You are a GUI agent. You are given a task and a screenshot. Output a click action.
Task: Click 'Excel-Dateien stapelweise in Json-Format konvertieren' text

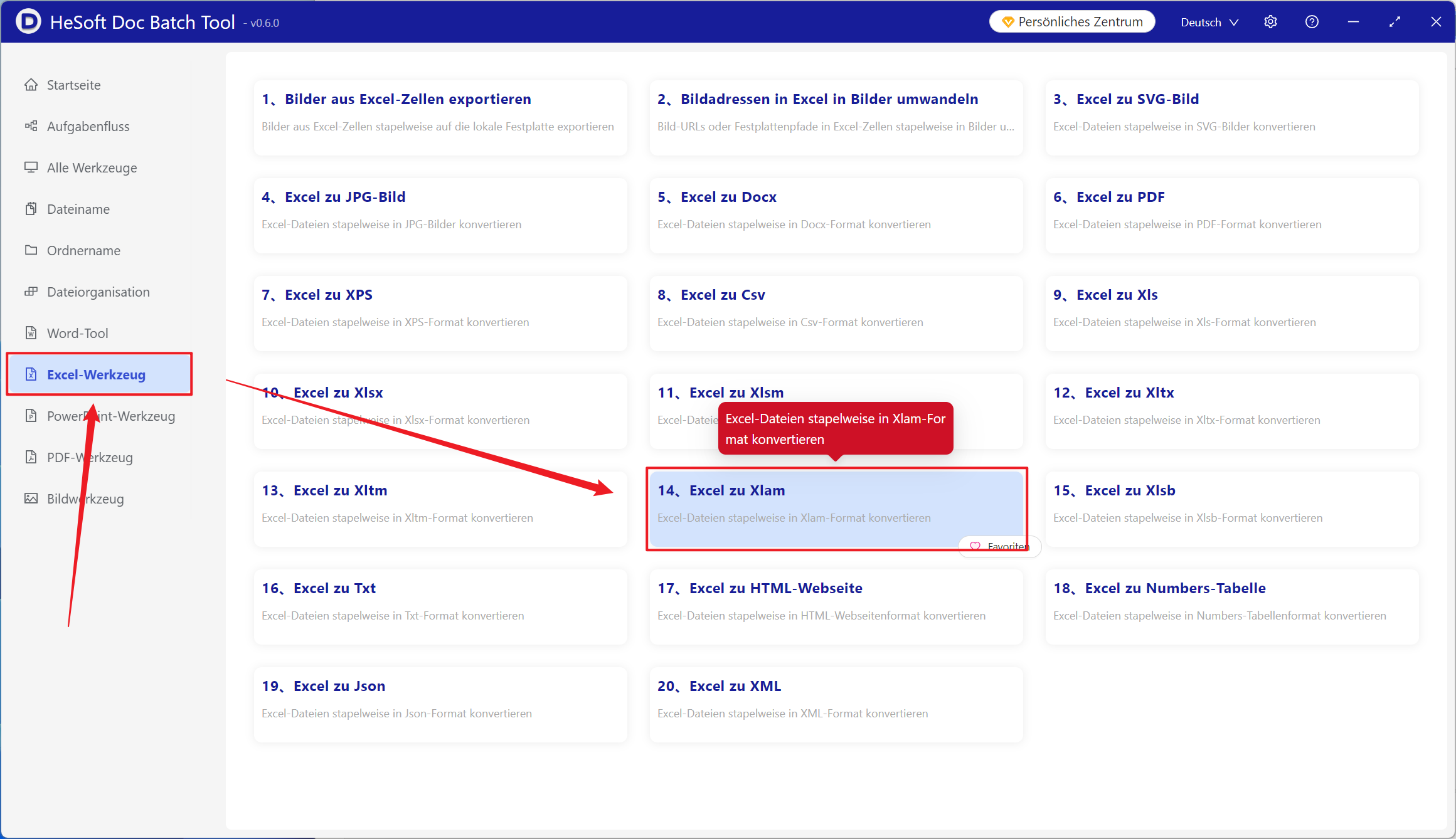pyautogui.click(x=396, y=714)
